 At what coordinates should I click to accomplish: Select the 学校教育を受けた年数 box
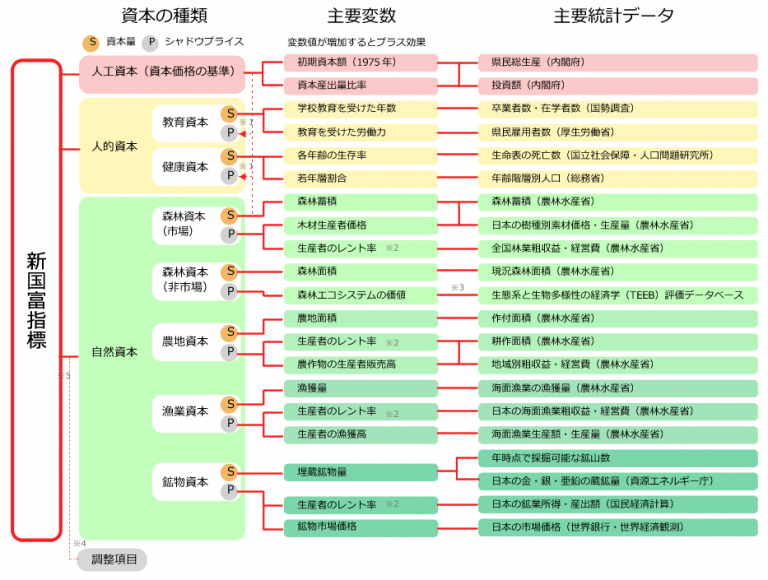pyautogui.click(x=361, y=109)
